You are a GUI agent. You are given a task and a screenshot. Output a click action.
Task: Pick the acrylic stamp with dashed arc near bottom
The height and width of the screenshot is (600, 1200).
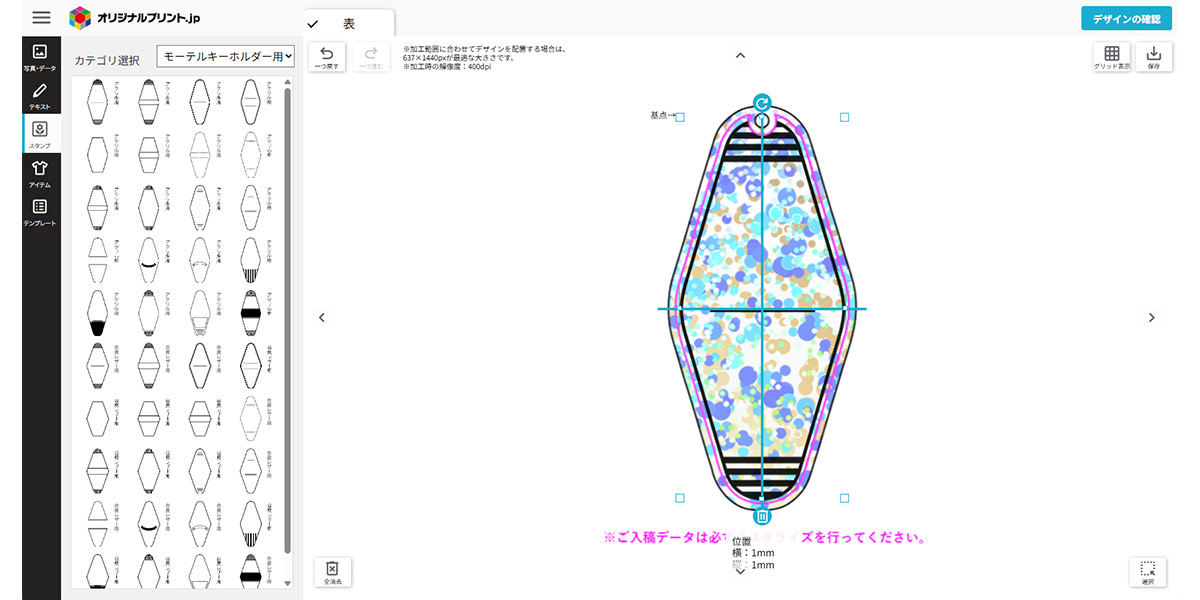tap(200, 260)
